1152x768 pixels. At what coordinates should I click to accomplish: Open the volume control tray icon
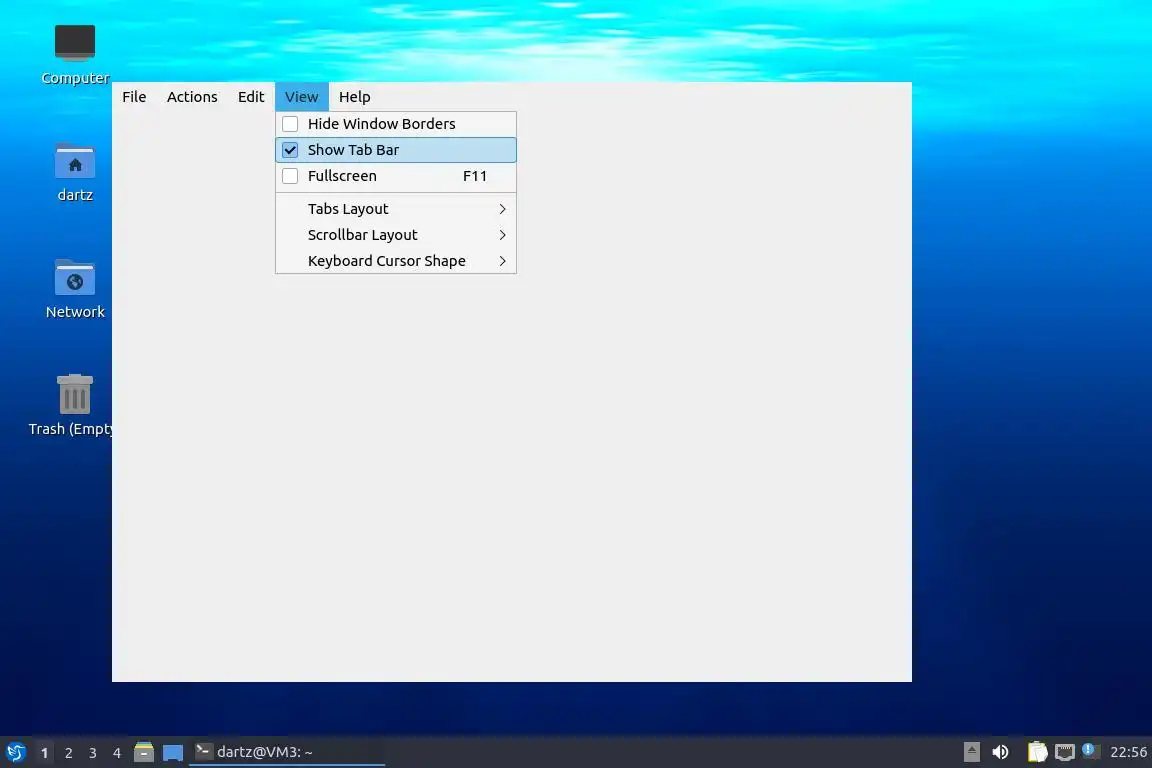(1000, 752)
